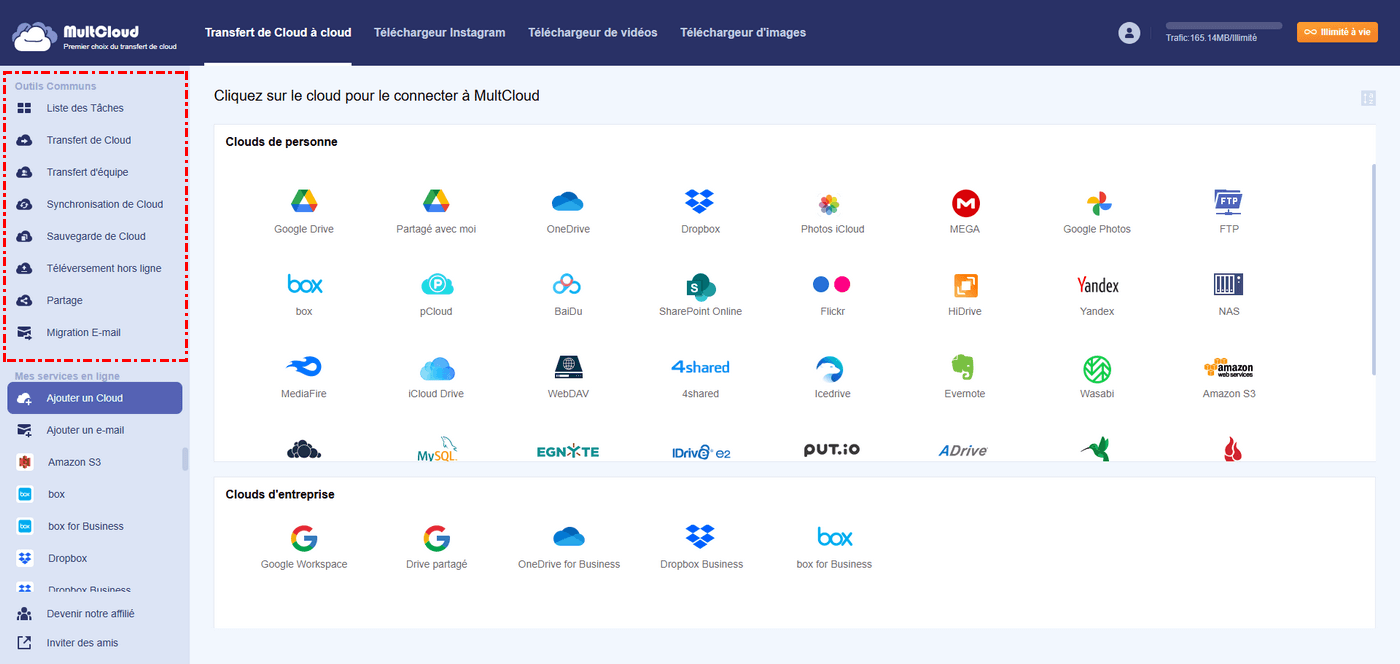
Task: Click the MultCloud logo
Action: (95, 36)
